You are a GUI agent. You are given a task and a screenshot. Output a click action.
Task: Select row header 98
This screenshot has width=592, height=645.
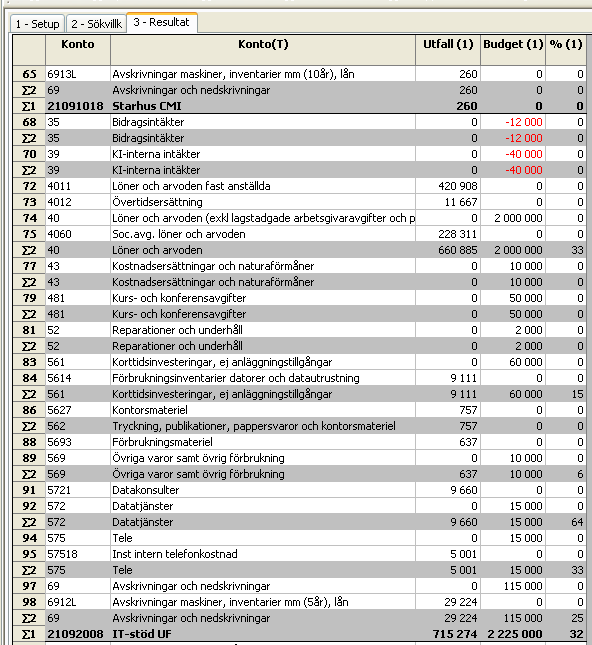point(29,602)
